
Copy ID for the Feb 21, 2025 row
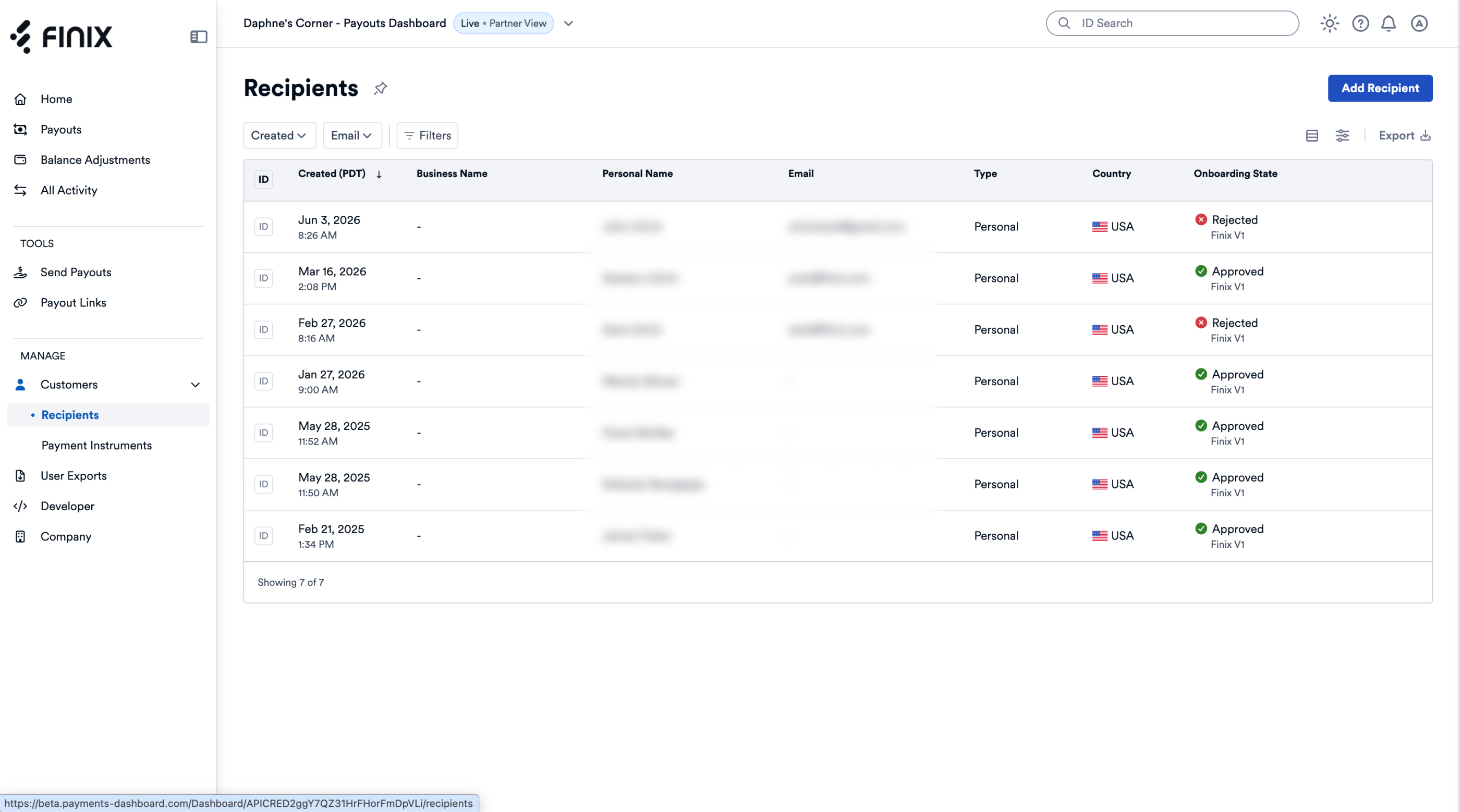[263, 537]
